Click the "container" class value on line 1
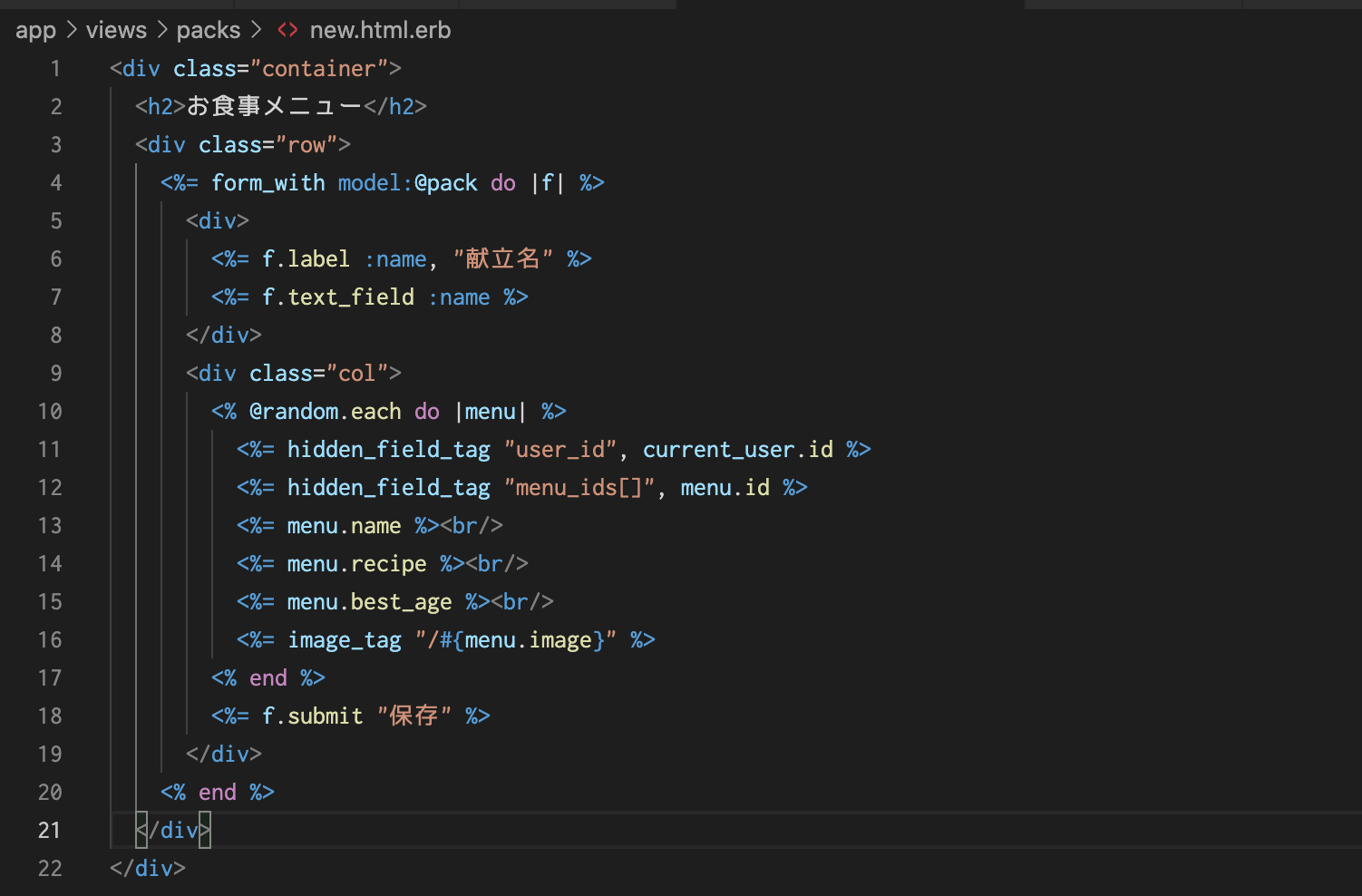The image size is (1362, 896). coord(319,69)
